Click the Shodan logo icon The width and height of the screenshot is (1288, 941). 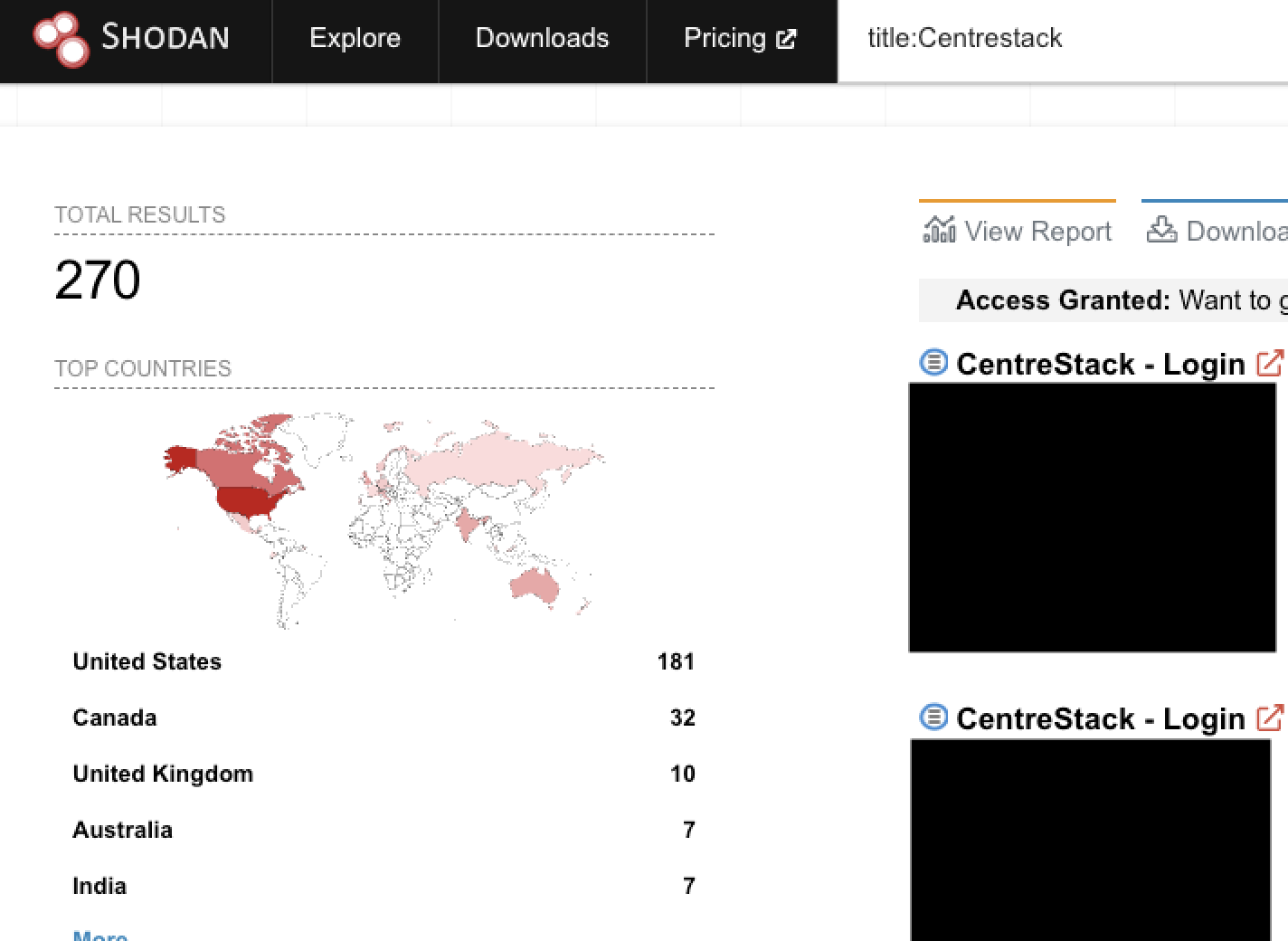(x=61, y=39)
